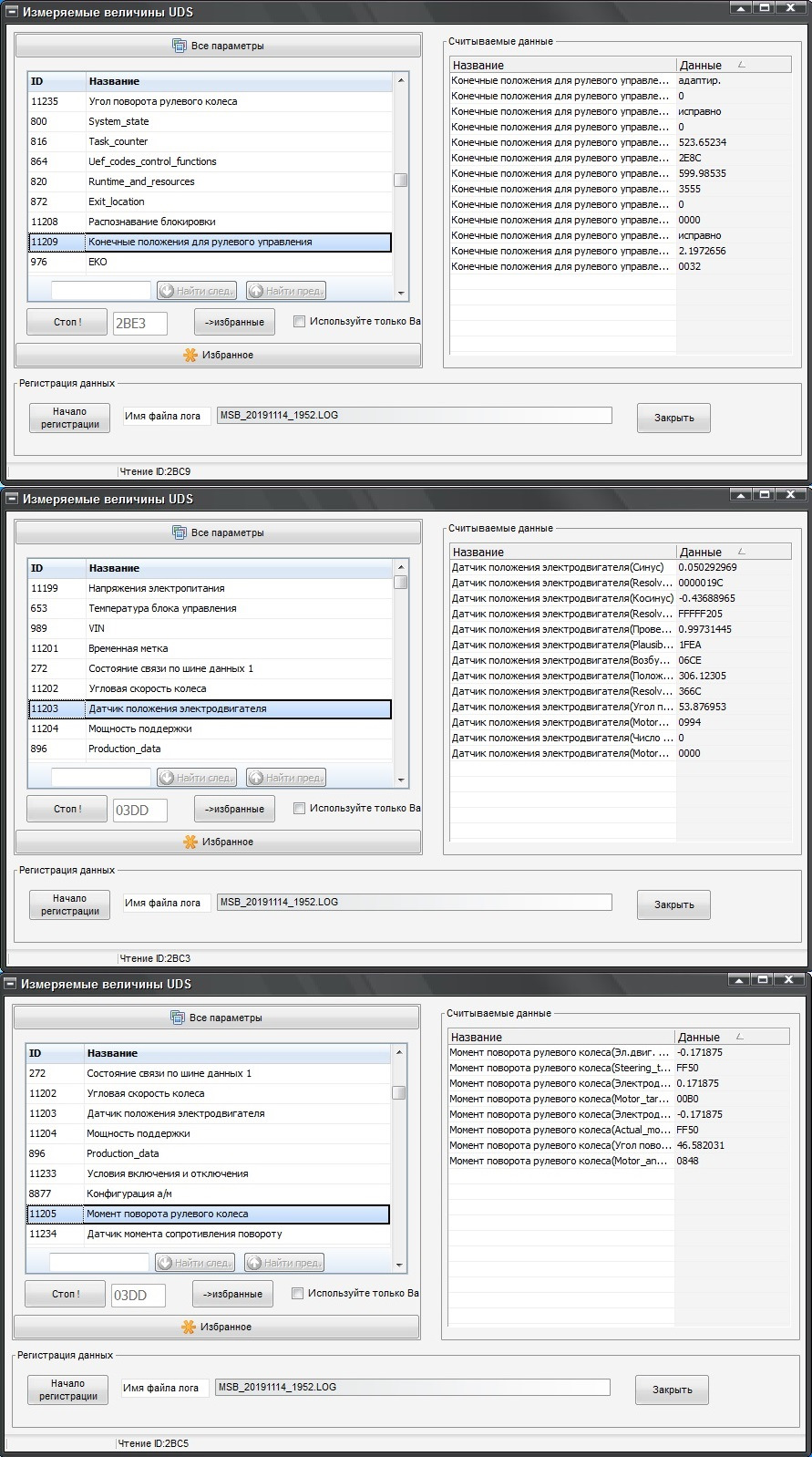Screen dimensions: 812x1457
Task: Click '->избранные' in the middle window
Action: coord(234,809)
